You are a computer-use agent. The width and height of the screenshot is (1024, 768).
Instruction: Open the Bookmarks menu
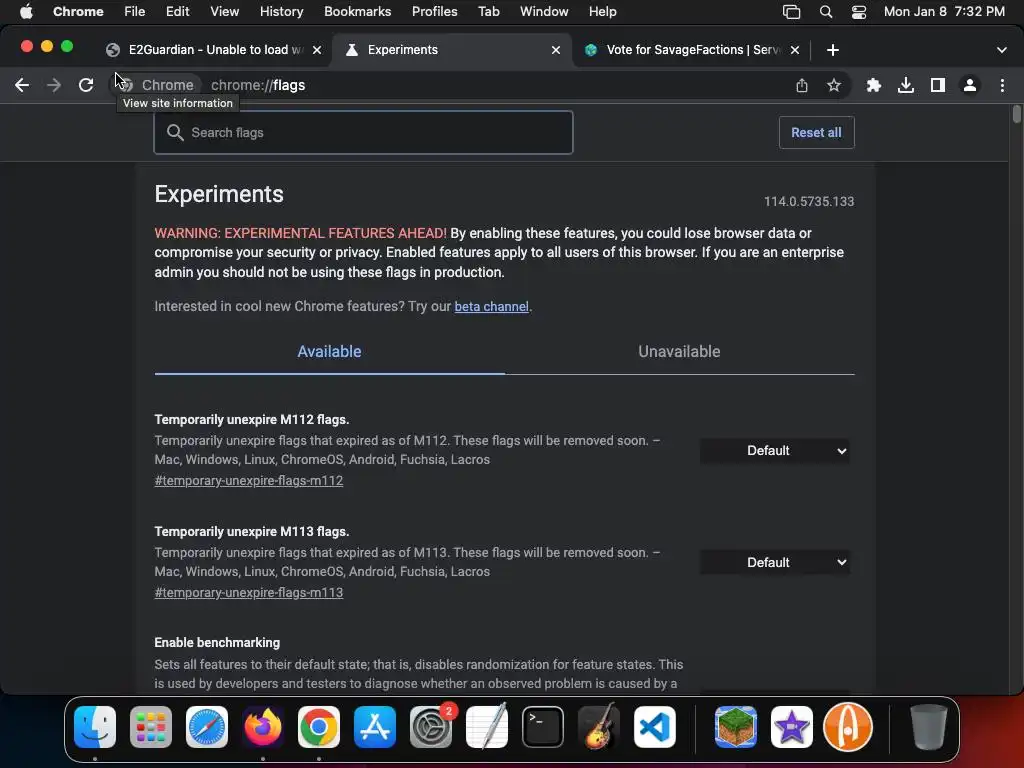(x=357, y=12)
